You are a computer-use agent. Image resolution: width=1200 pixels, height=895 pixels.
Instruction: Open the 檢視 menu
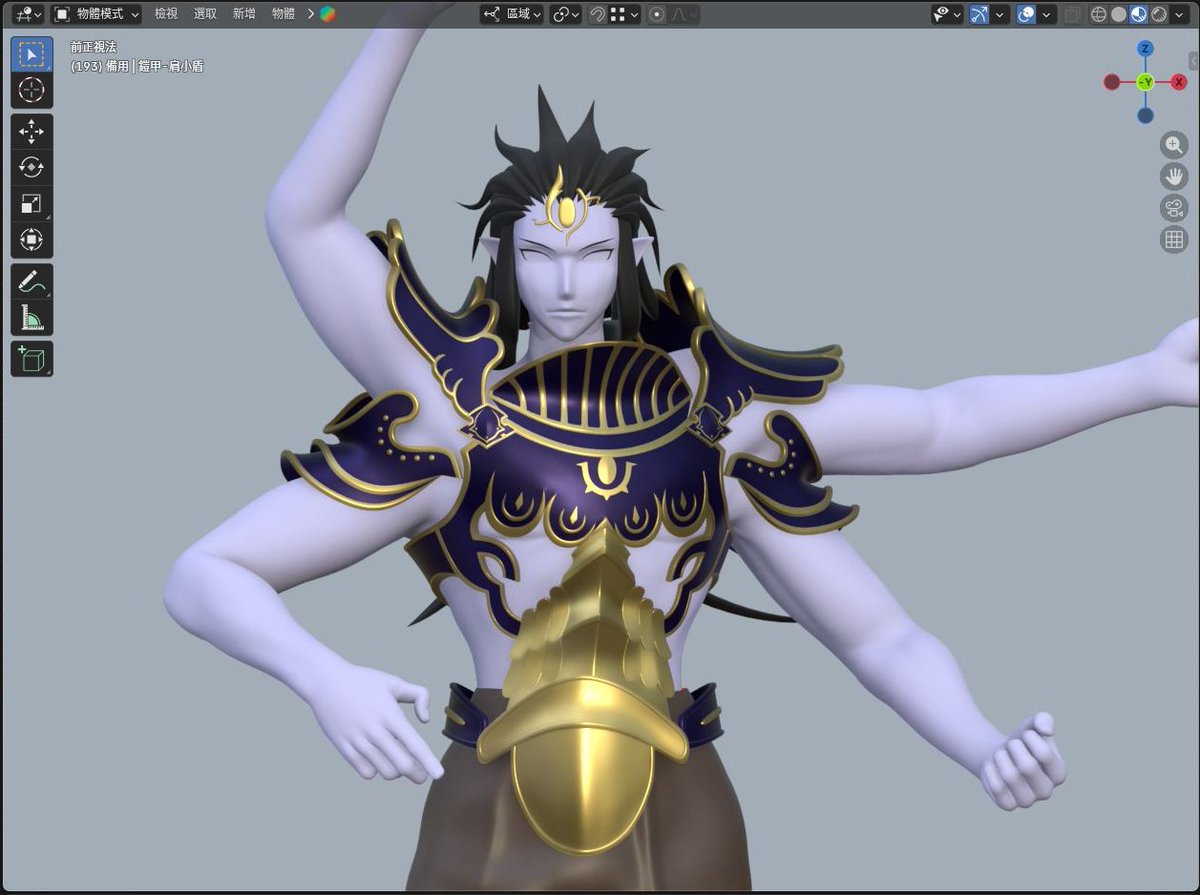[165, 14]
